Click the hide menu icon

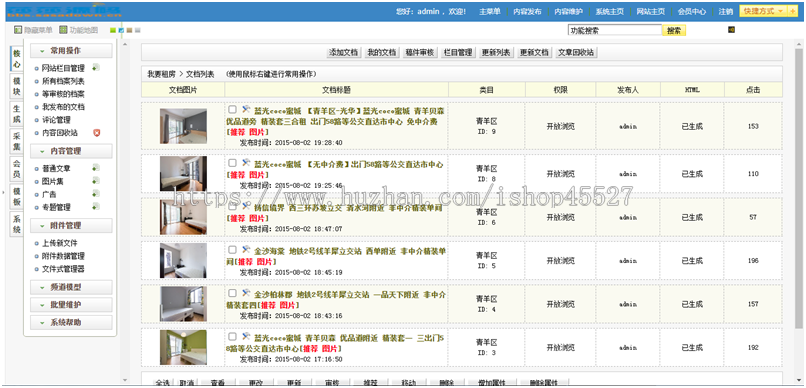tap(18, 30)
